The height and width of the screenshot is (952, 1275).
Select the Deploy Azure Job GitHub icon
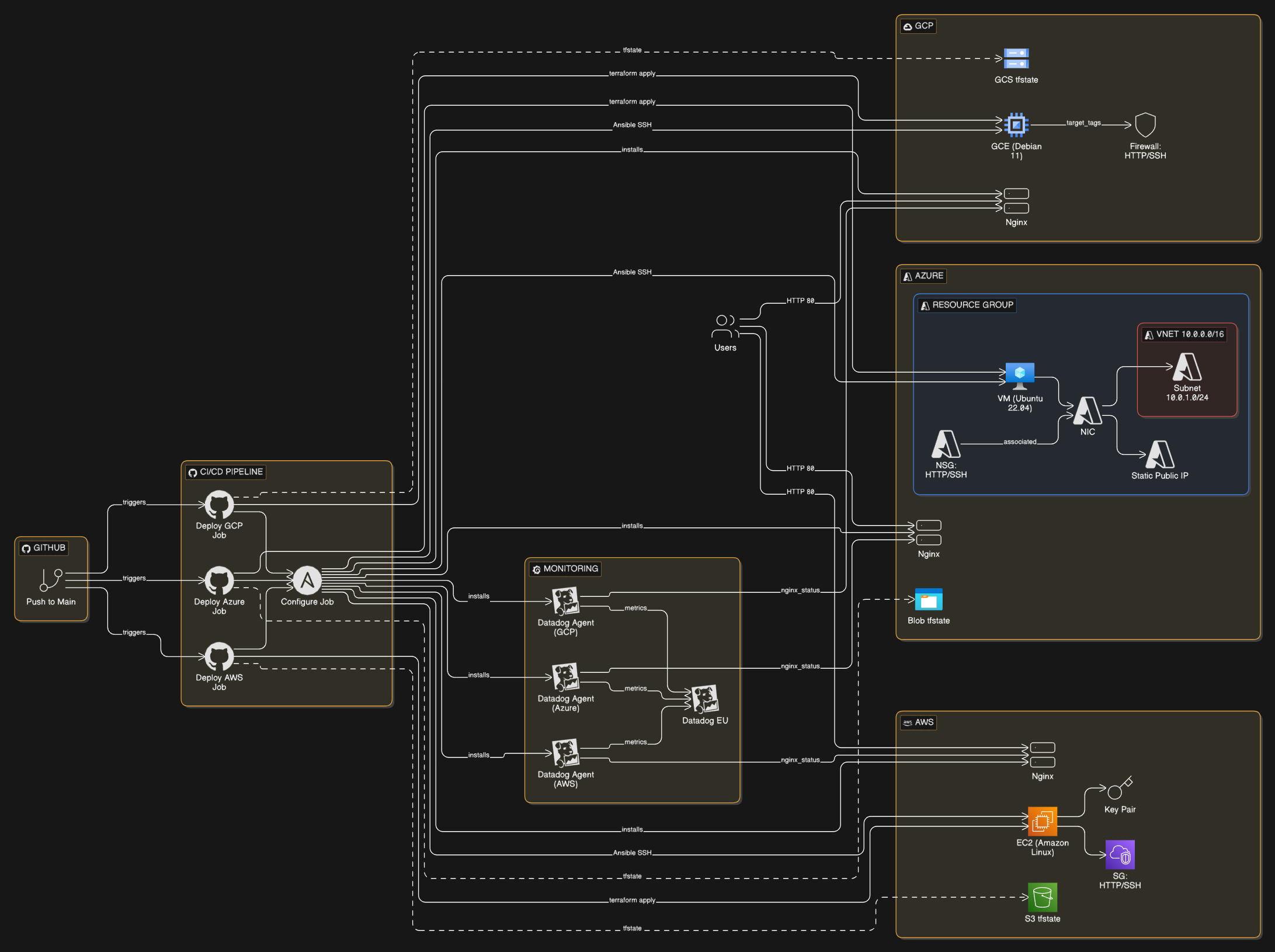(219, 581)
